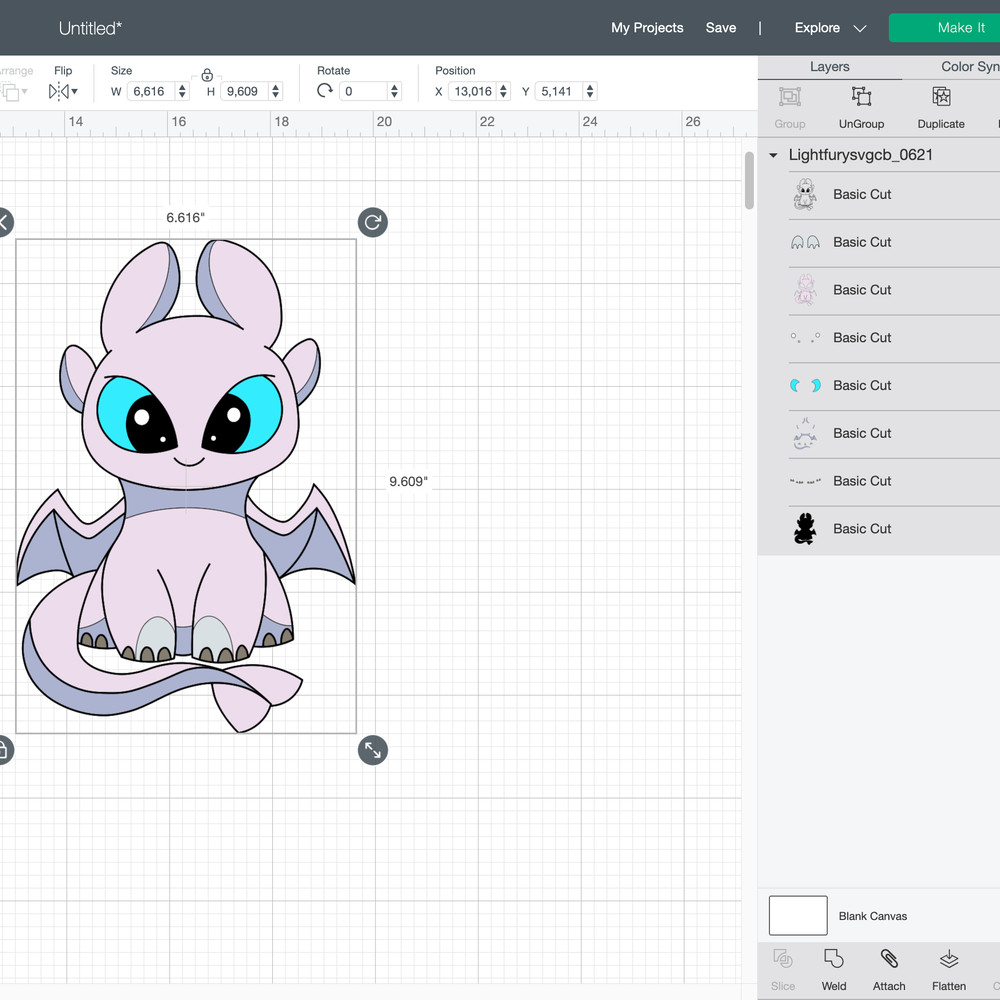The height and width of the screenshot is (1000, 1000).
Task: Collapse the Lightfurysvgcb_0621 layer group
Action: pos(773,156)
